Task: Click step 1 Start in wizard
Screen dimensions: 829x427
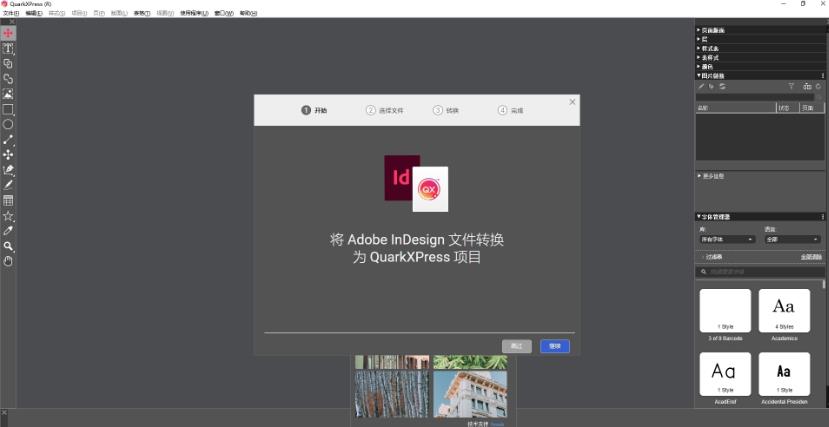Action: pyautogui.click(x=315, y=110)
